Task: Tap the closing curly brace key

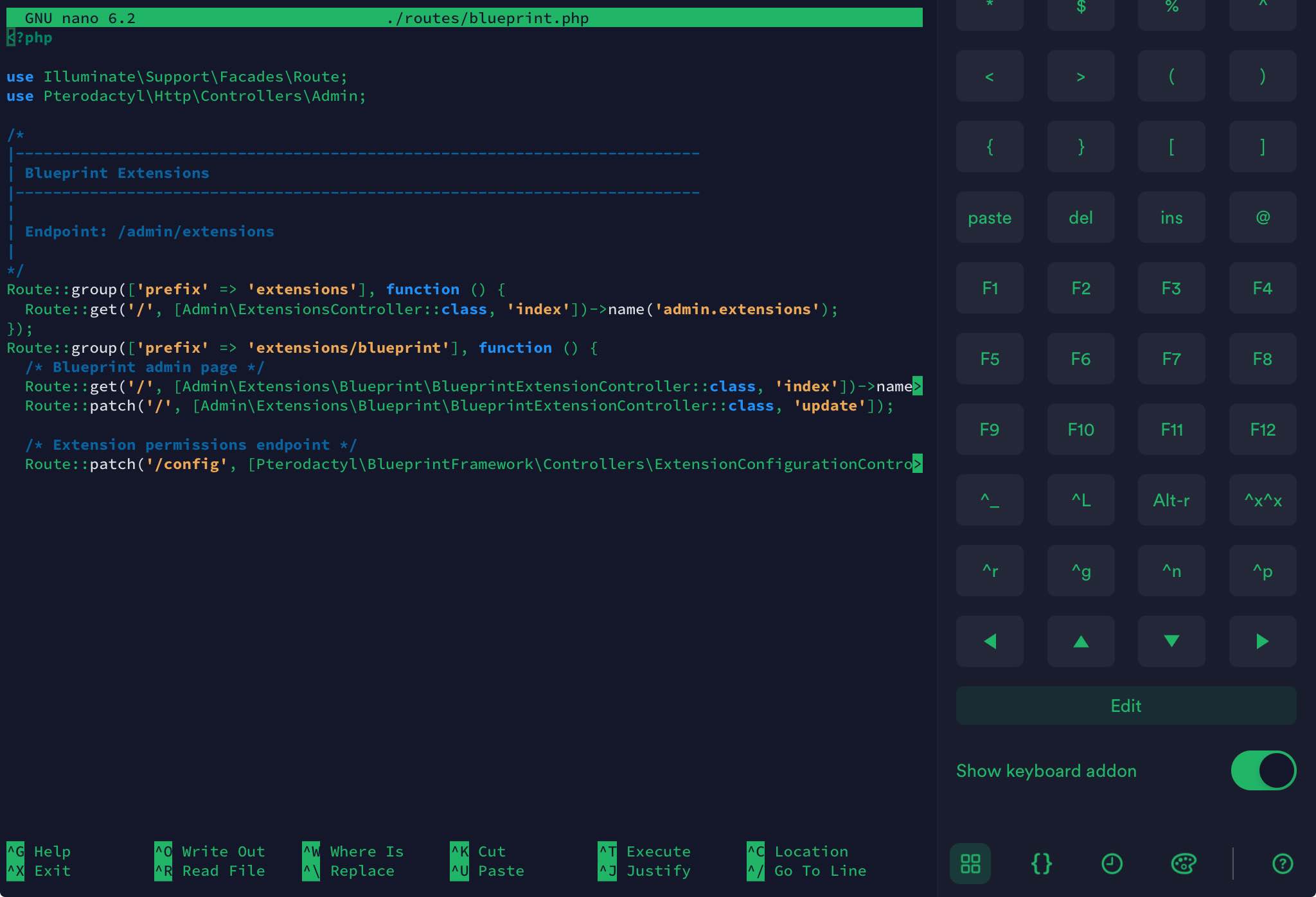Action: click(1081, 147)
